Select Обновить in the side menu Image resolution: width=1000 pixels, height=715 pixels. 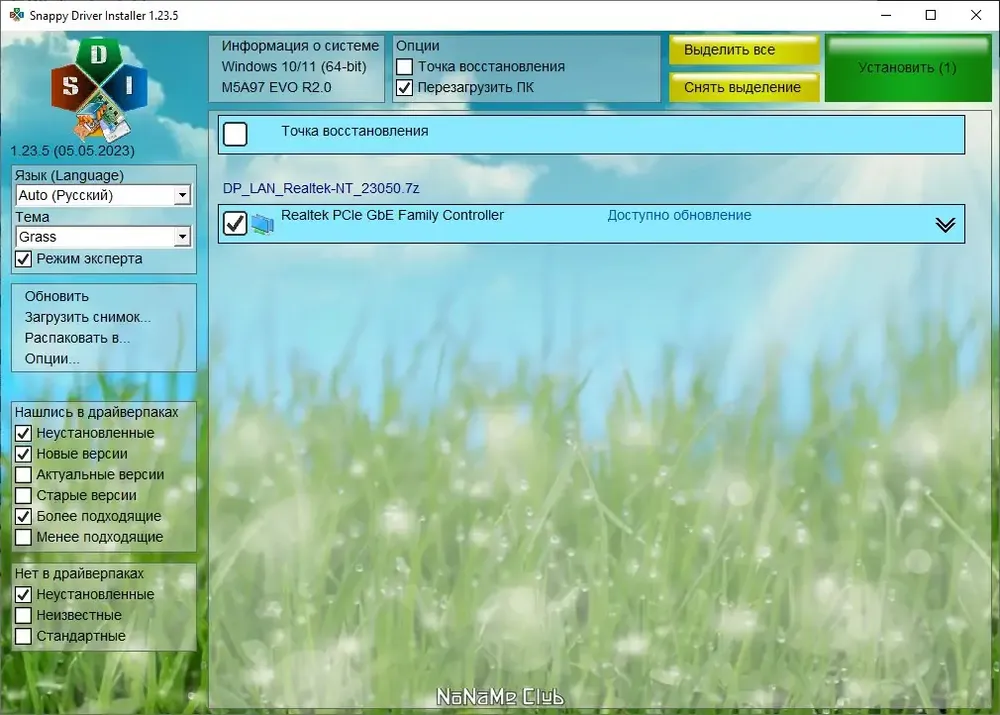(57, 296)
